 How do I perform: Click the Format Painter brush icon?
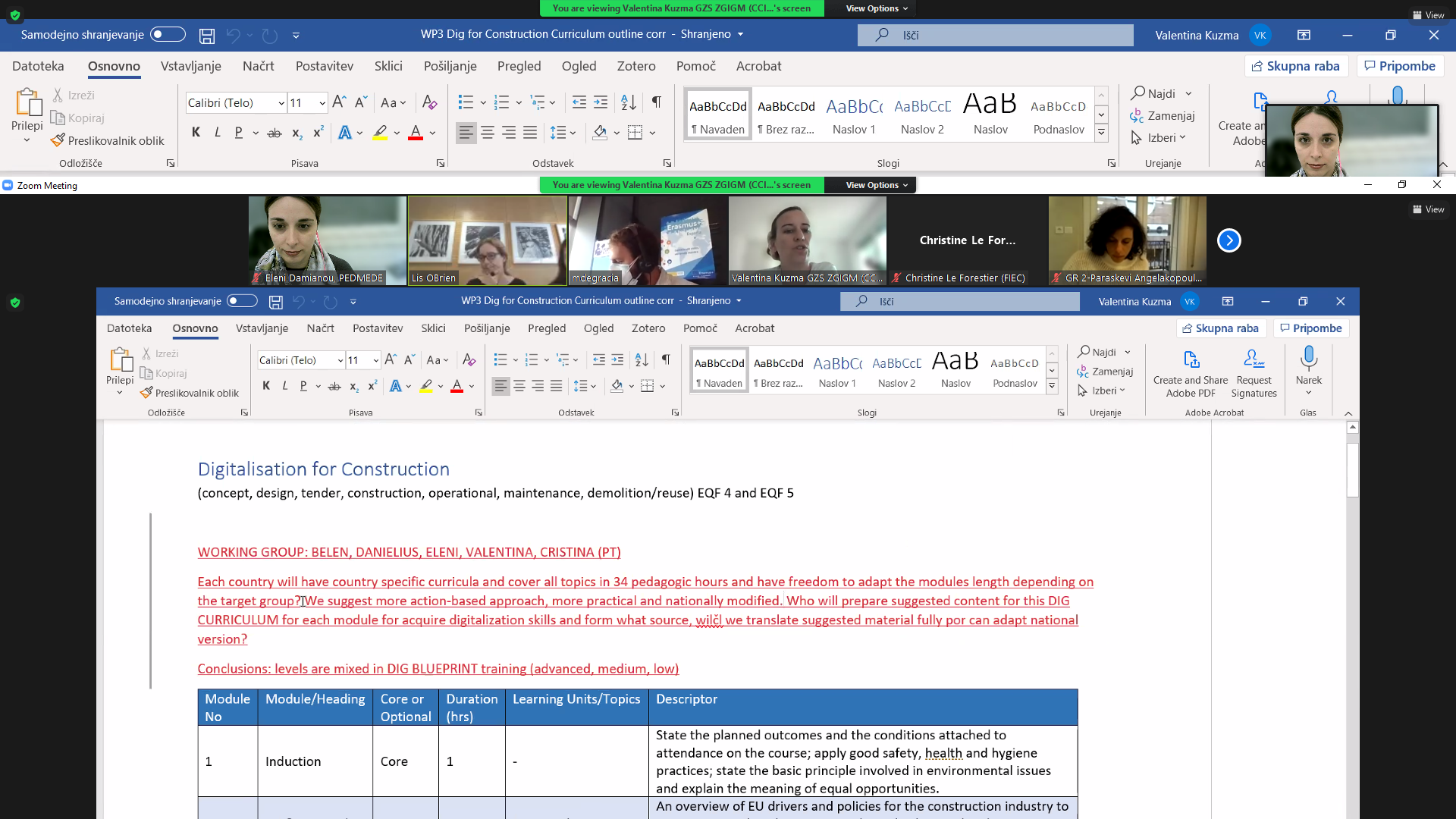click(58, 140)
